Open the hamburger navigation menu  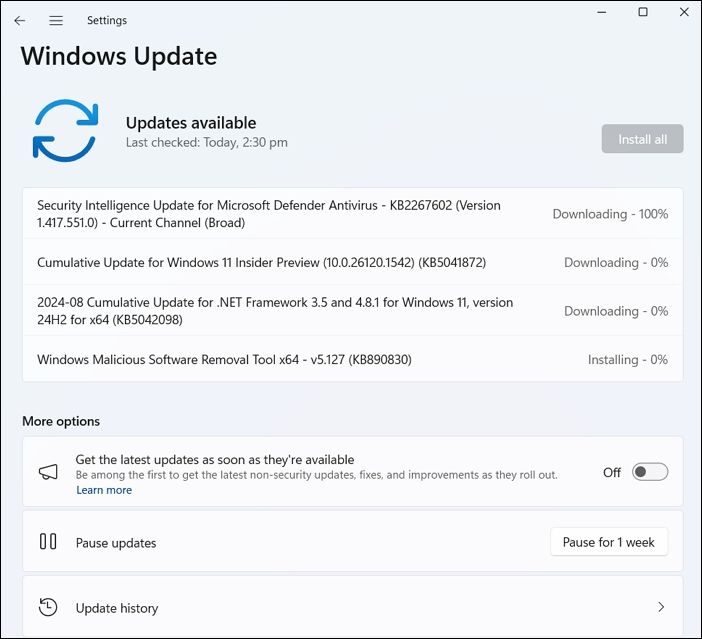click(x=56, y=20)
